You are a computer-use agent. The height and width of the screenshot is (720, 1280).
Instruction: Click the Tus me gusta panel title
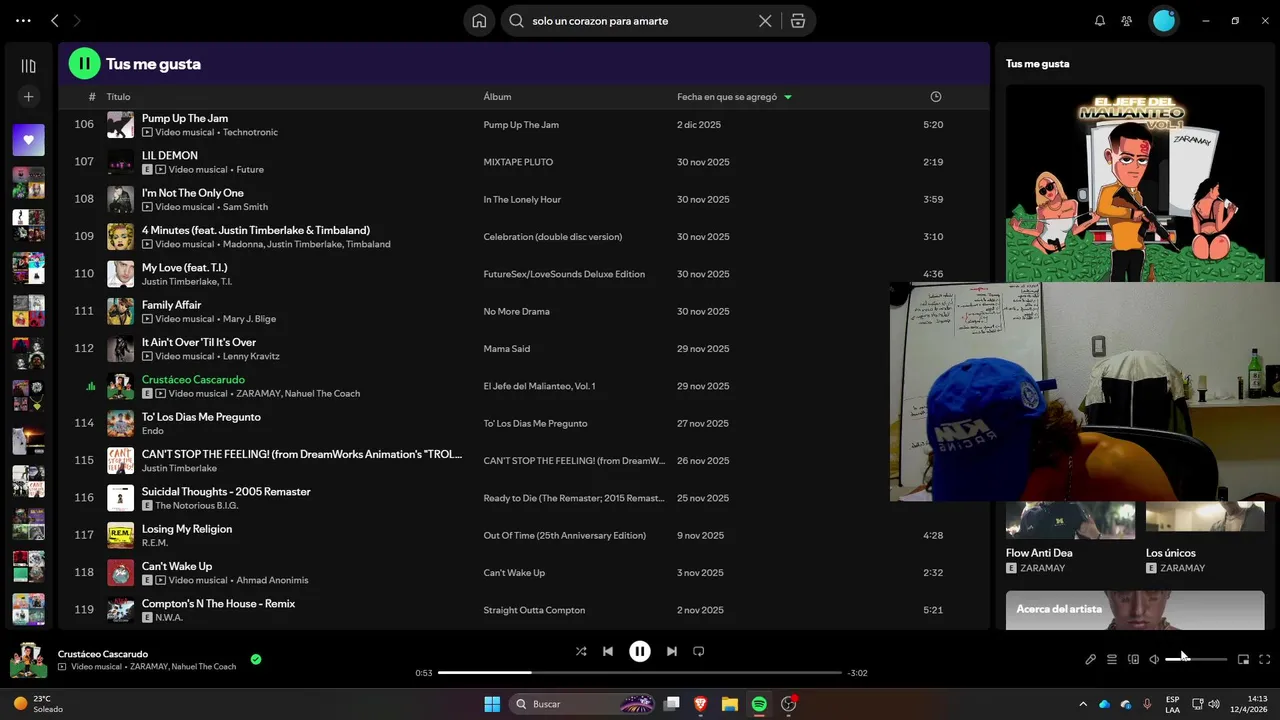pyautogui.click(x=1037, y=63)
